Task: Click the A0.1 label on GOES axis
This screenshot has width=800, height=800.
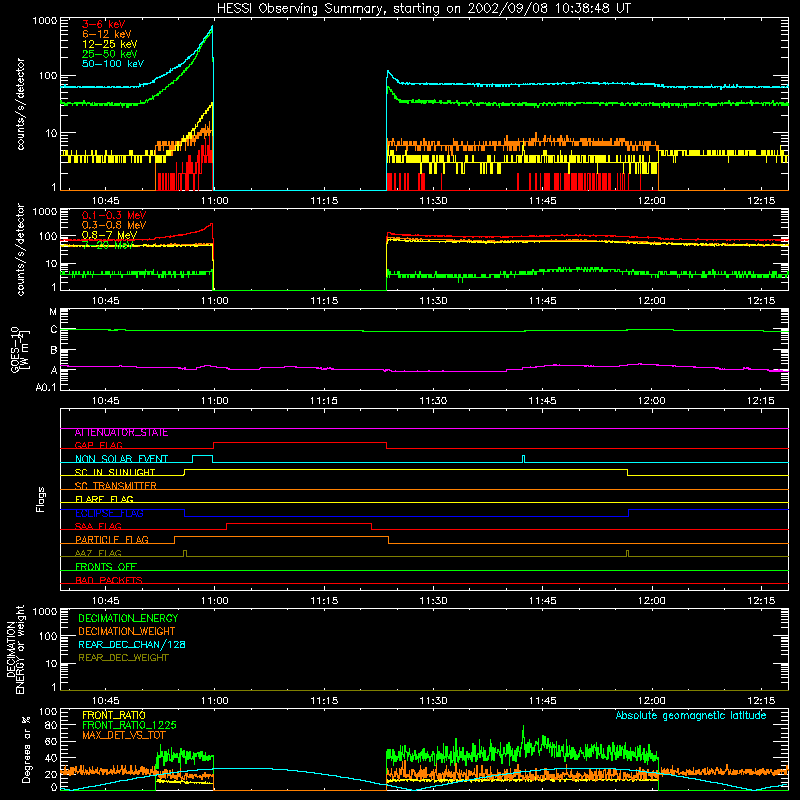Action: 46,387
